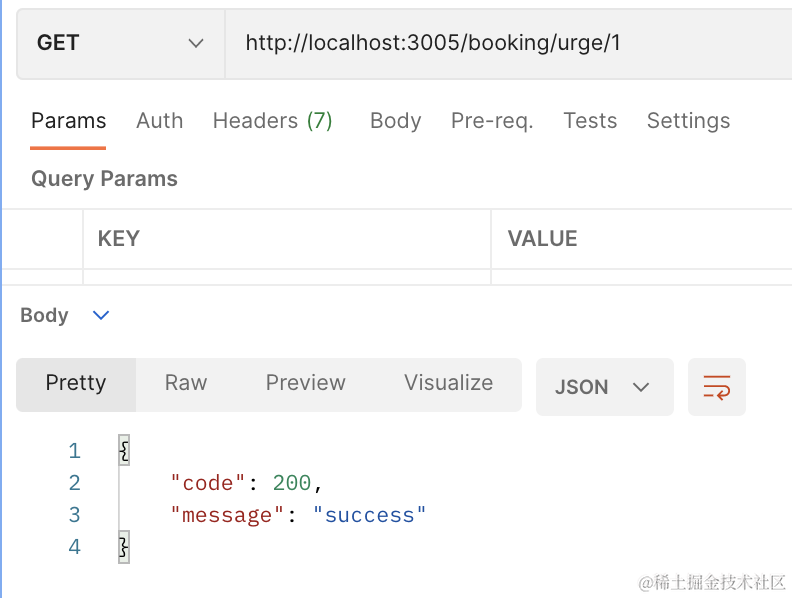Switch to the Auth tab

[159, 121]
